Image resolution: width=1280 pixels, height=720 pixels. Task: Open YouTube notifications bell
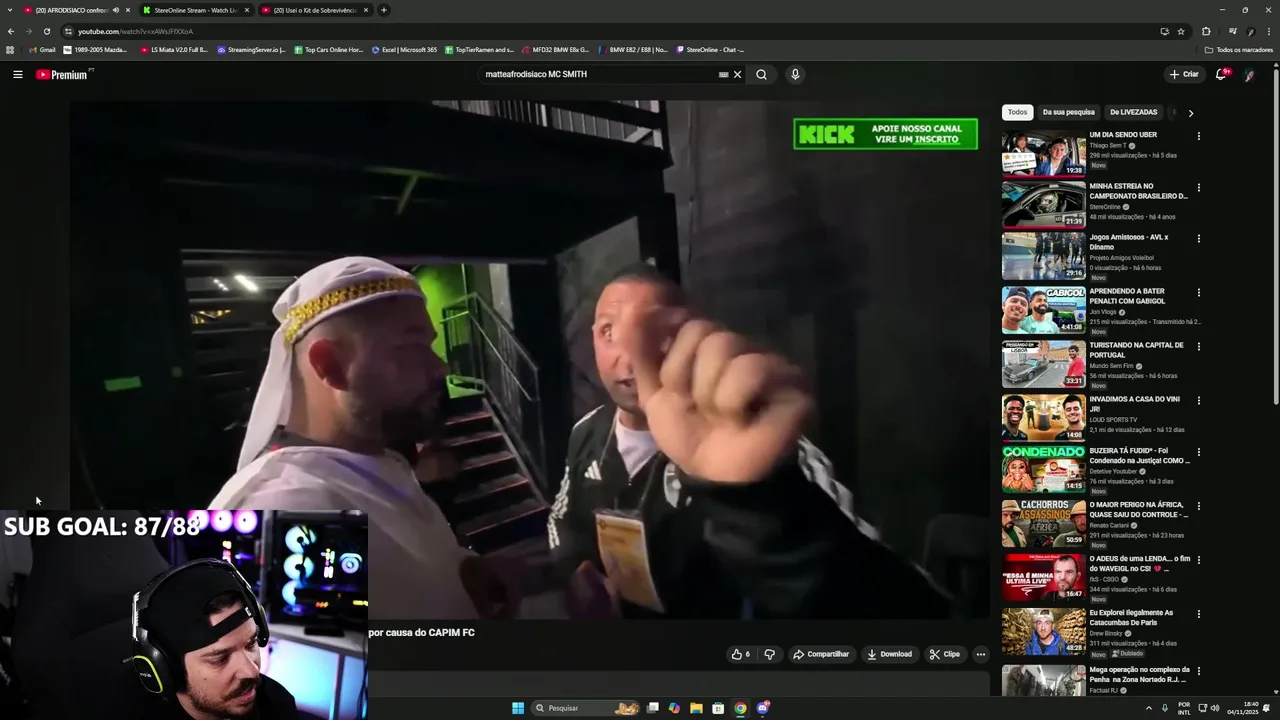(1221, 74)
